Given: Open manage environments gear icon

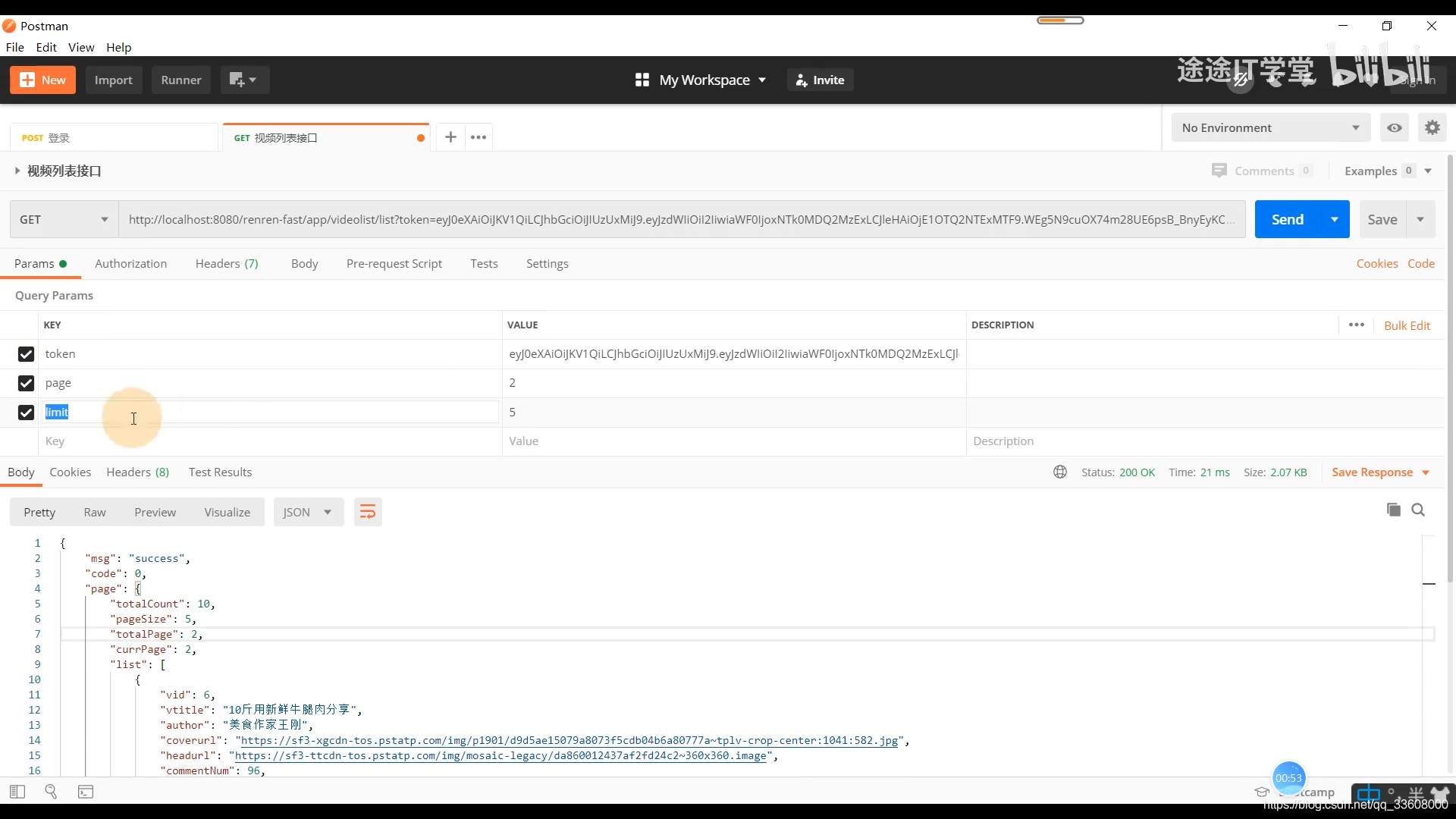Looking at the screenshot, I should (x=1432, y=127).
